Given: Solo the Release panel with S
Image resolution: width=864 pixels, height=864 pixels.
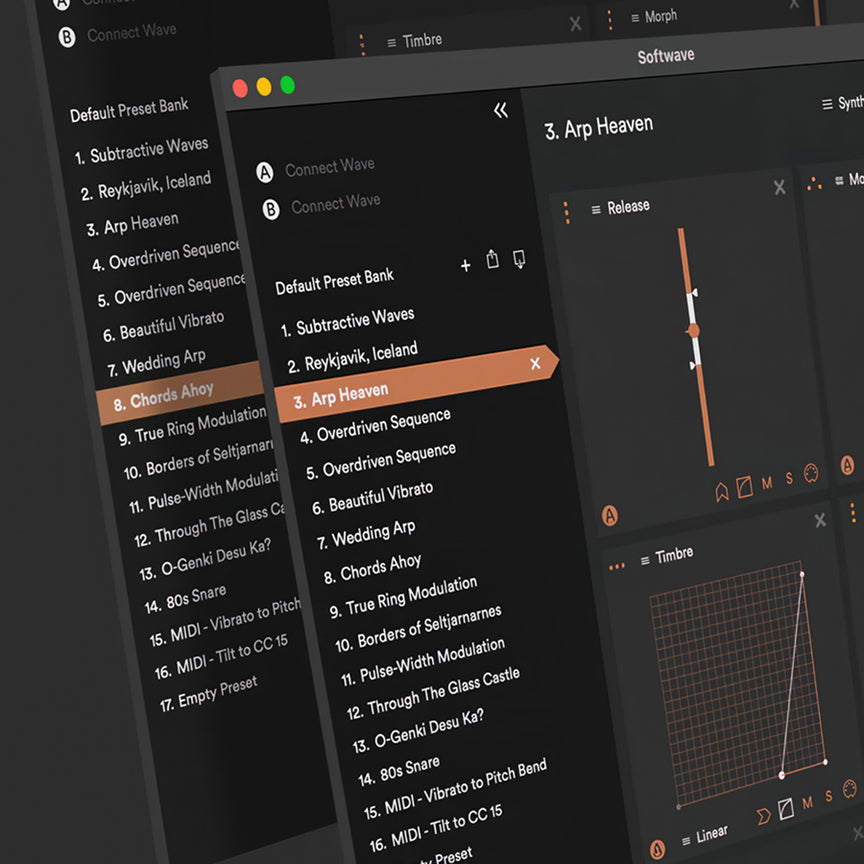Looking at the screenshot, I should (789, 479).
